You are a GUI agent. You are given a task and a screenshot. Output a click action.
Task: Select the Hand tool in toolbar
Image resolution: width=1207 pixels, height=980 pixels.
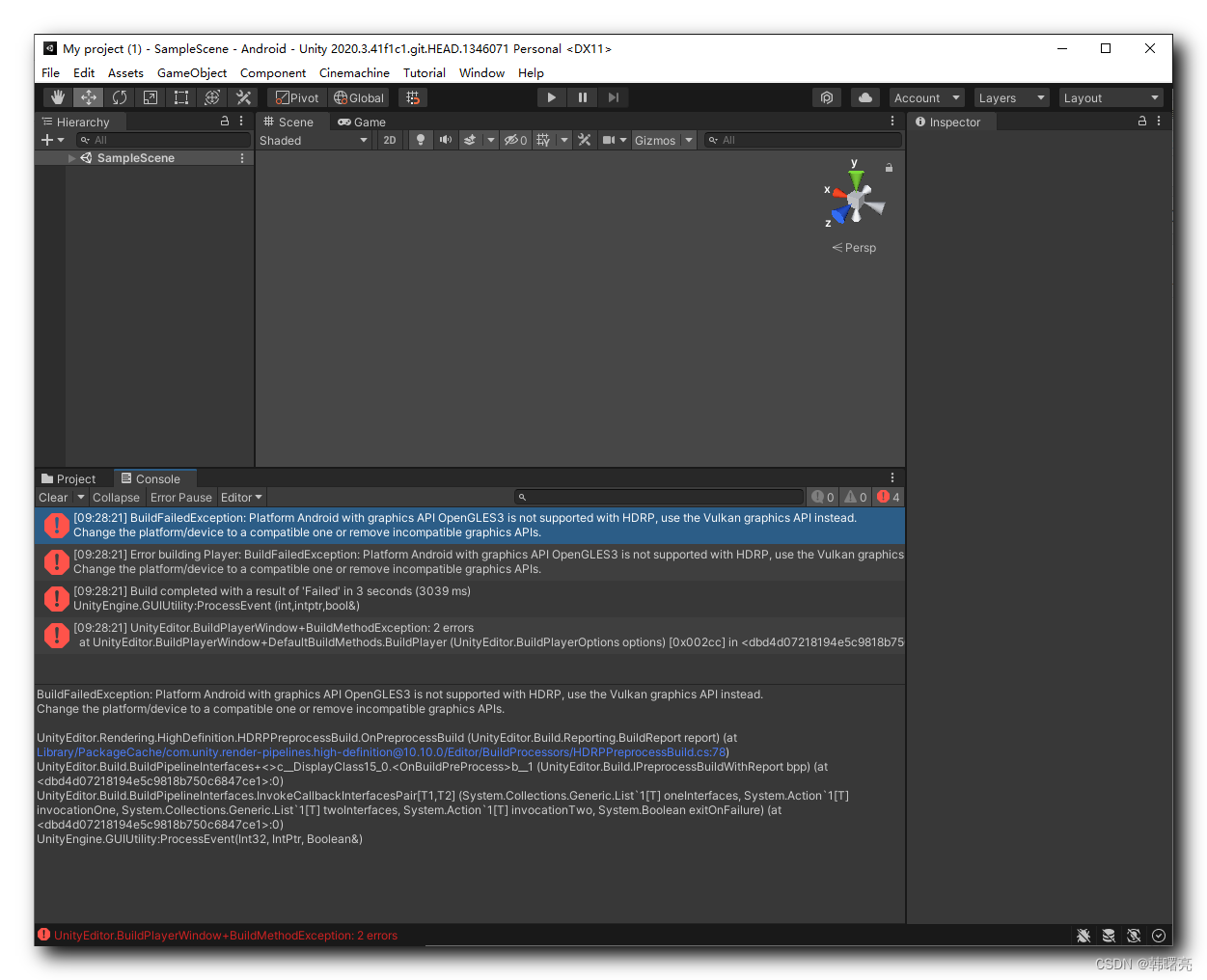coord(57,96)
